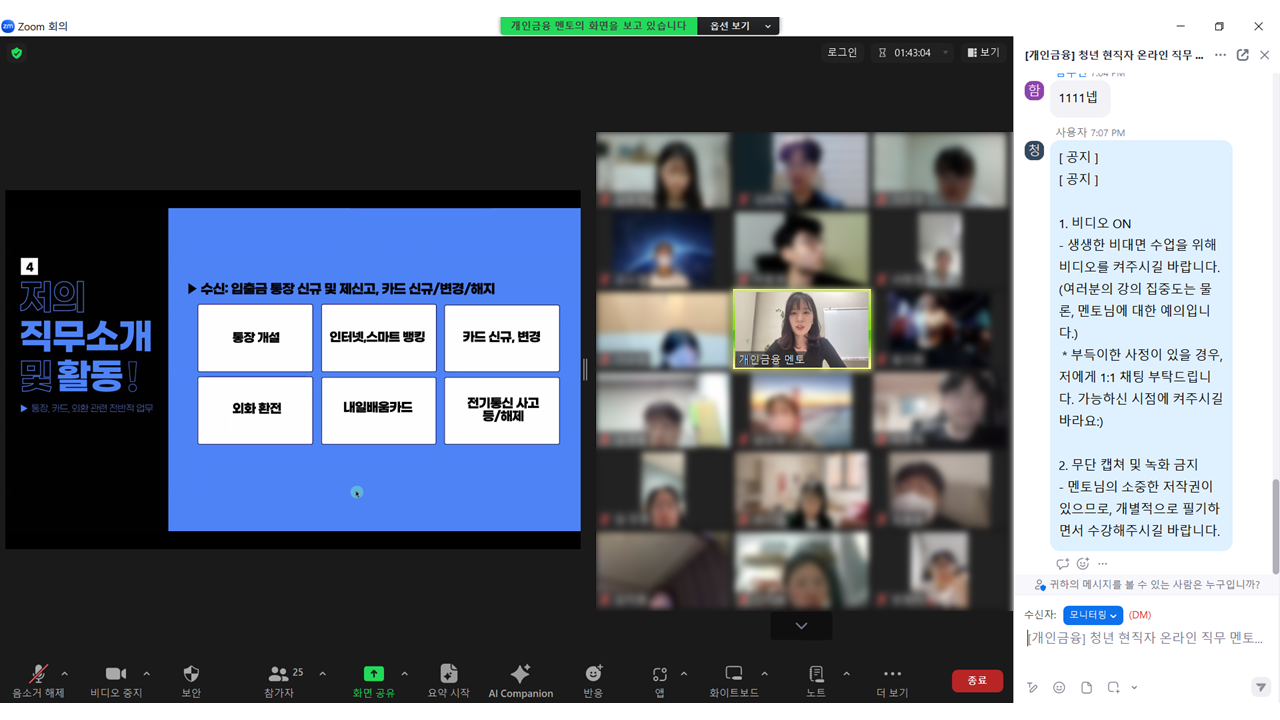
Task: Click the 인터넷,스마트 뱅킹 box on the slide
Action: tap(378, 338)
